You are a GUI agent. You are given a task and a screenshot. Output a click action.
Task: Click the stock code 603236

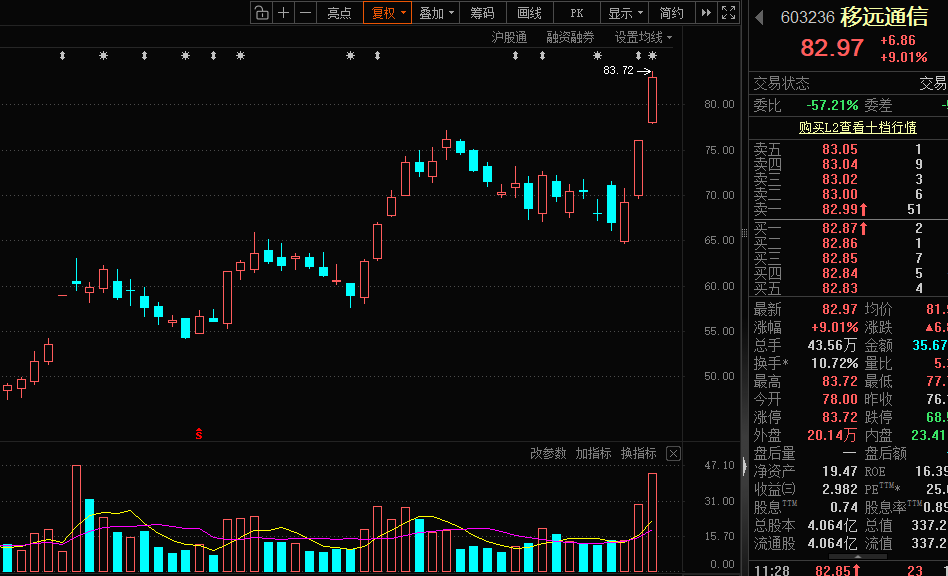pos(807,18)
